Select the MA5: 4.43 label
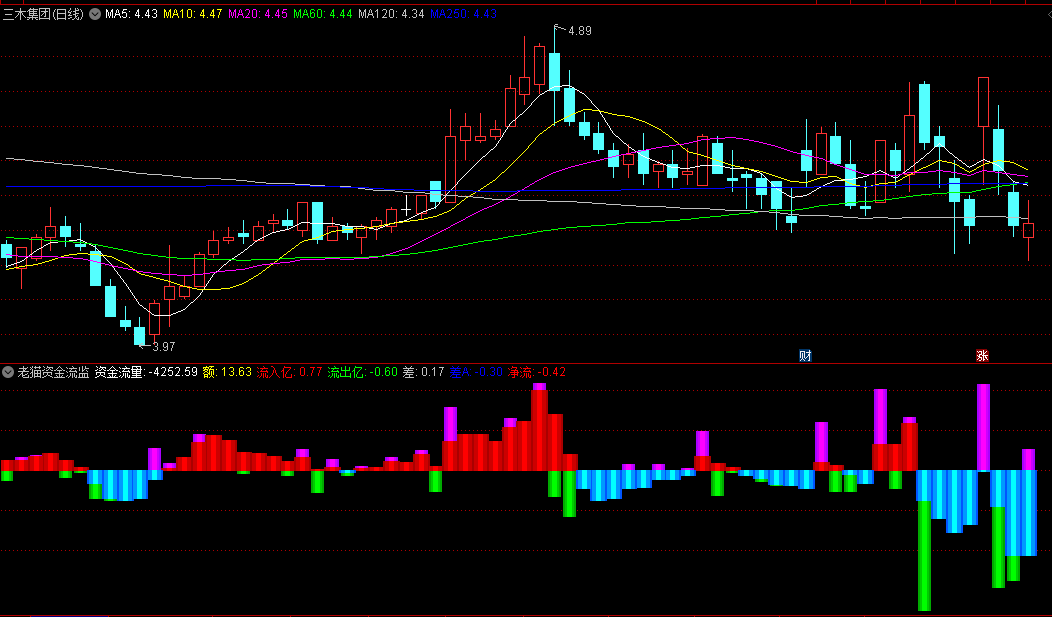The width and height of the screenshot is (1052, 617). pyautogui.click(x=131, y=14)
